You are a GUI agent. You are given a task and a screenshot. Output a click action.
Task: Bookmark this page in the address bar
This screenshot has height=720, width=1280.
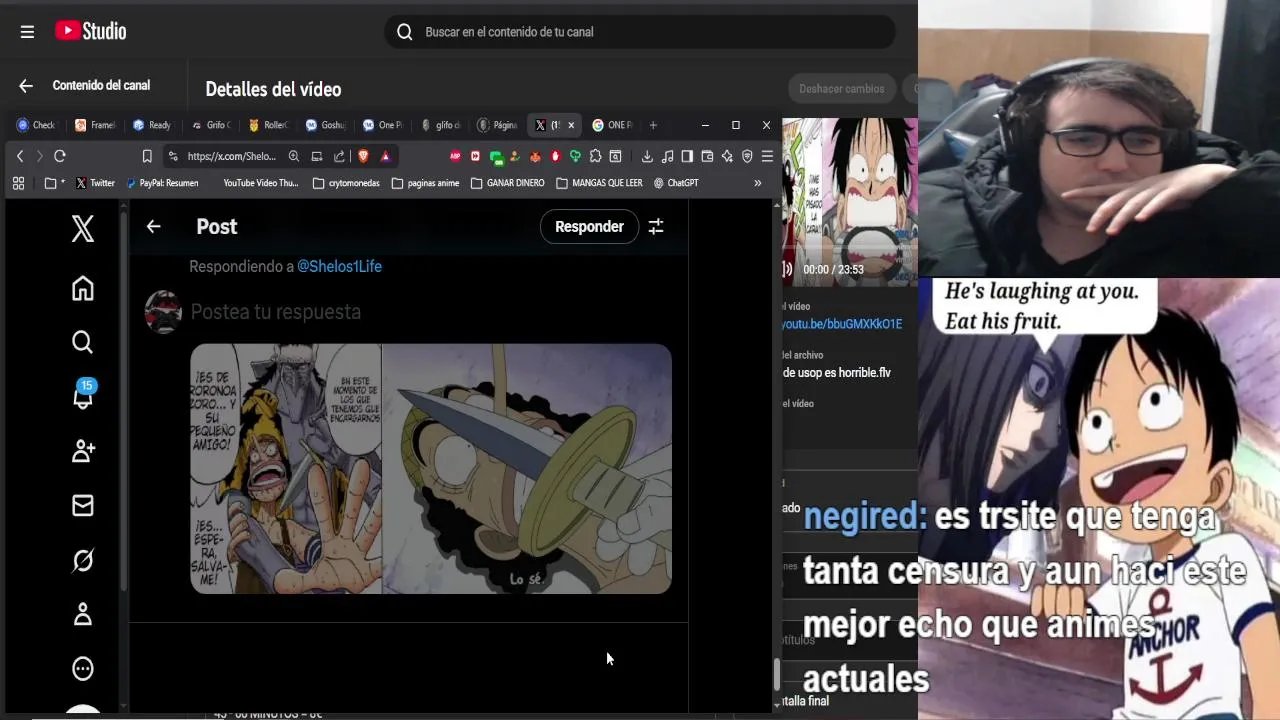147,156
